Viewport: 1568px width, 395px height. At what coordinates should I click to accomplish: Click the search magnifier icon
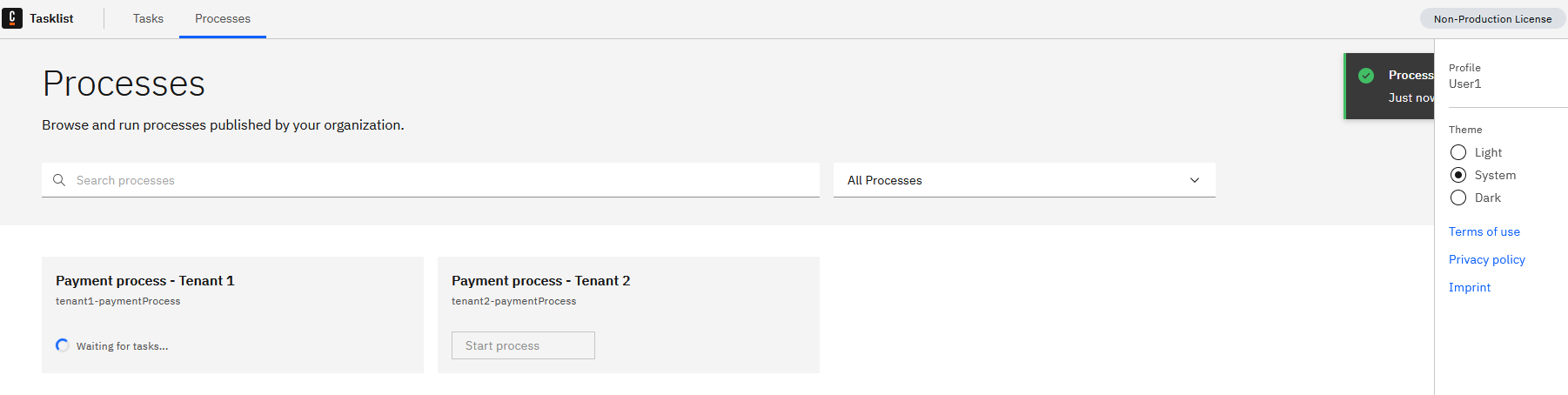59,180
